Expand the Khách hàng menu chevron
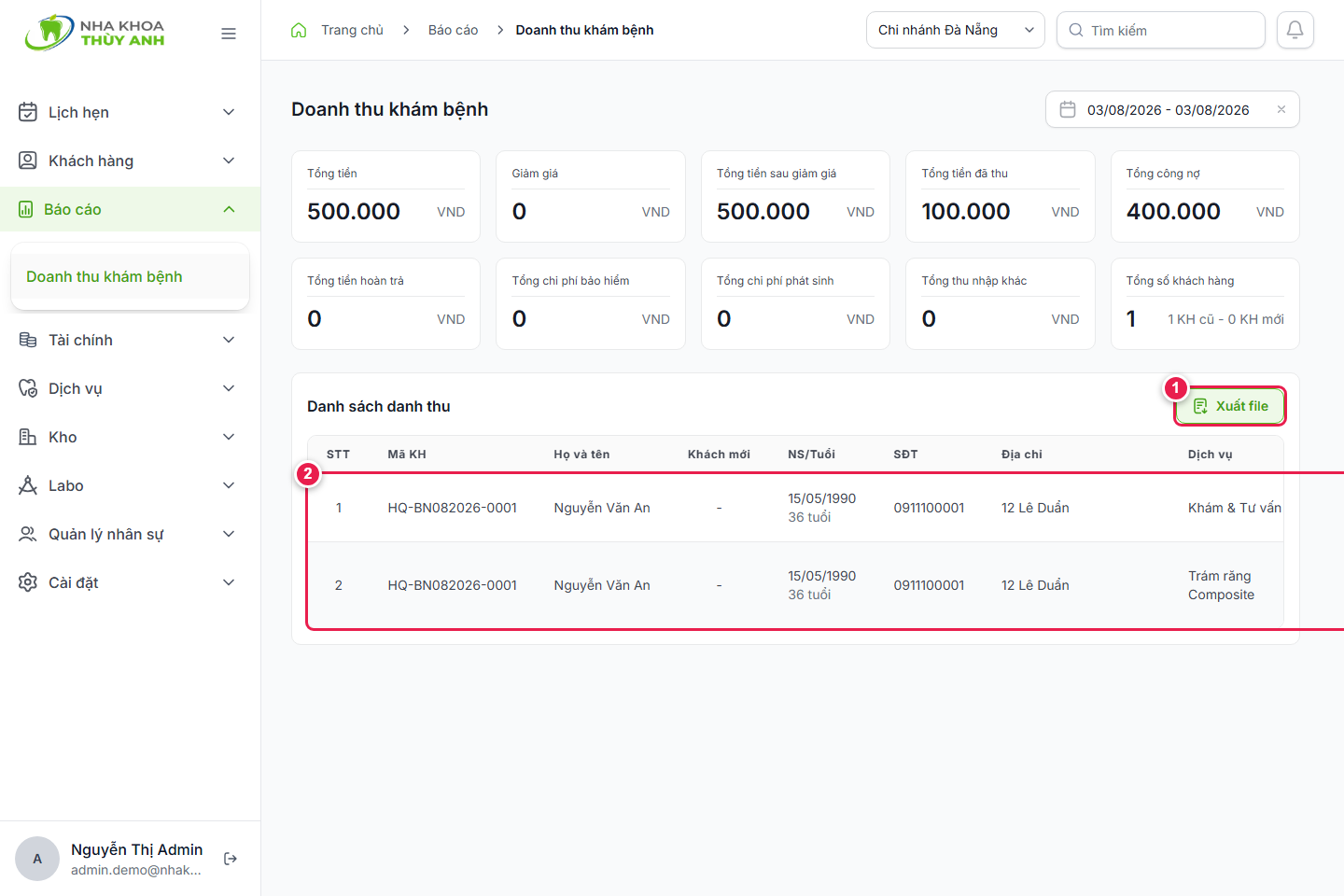Image resolution: width=1344 pixels, height=896 pixels. (229, 161)
